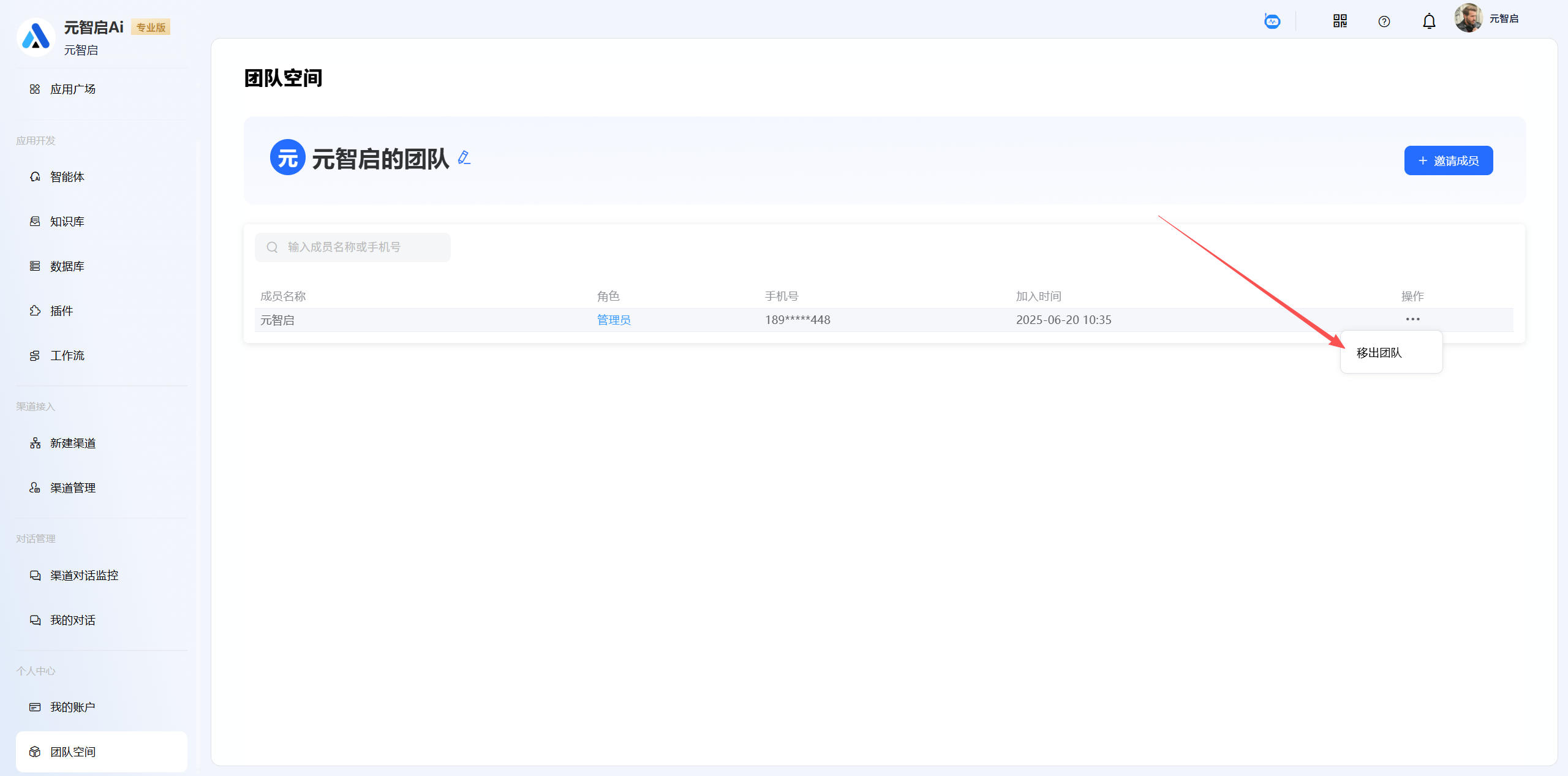Open the 知识库 sidebar item
Image resolution: width=1568 pixels, height=776 pixels.
coord(67,222)
